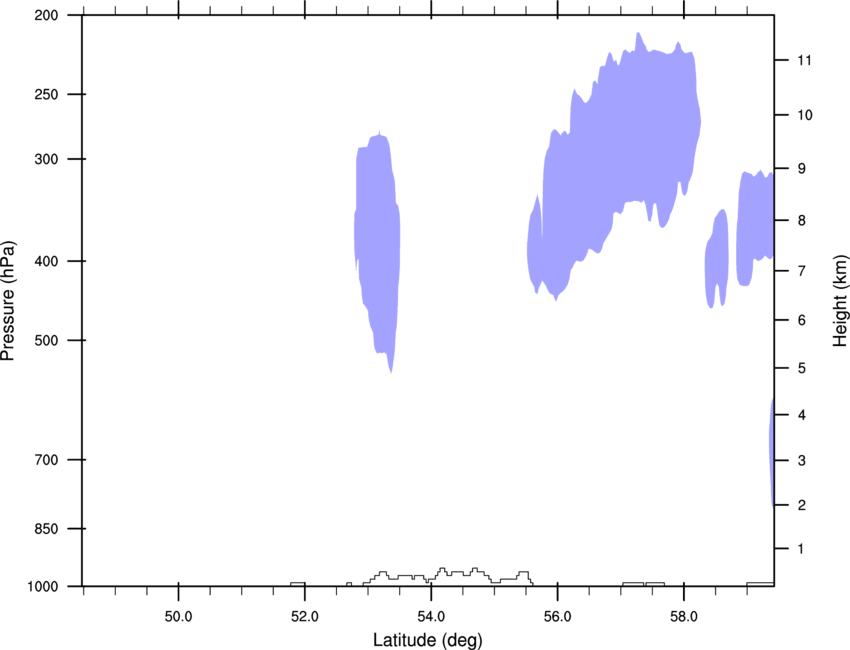The height and width of the screenshot is (650, 850).
Task: Click the 850 pressure tick label
Action: (x=47, y=529)
